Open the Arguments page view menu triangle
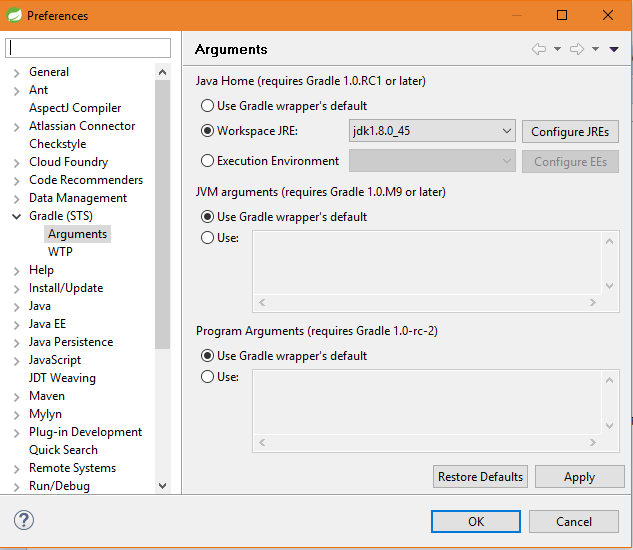 (x=614, y=49)
